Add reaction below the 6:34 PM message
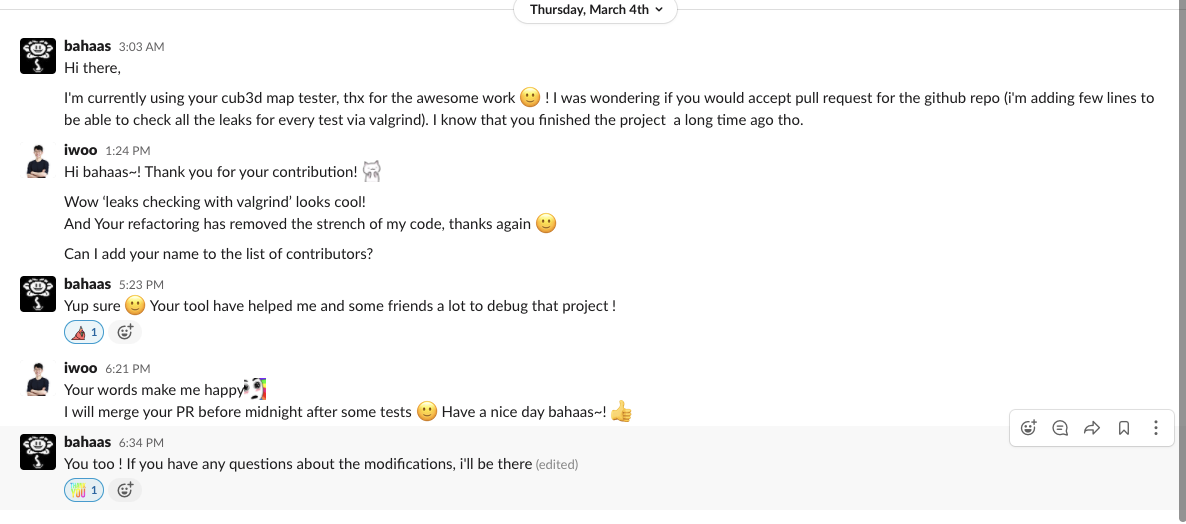Viewport: 1186px width, 524px height. (x=125, y=490)
